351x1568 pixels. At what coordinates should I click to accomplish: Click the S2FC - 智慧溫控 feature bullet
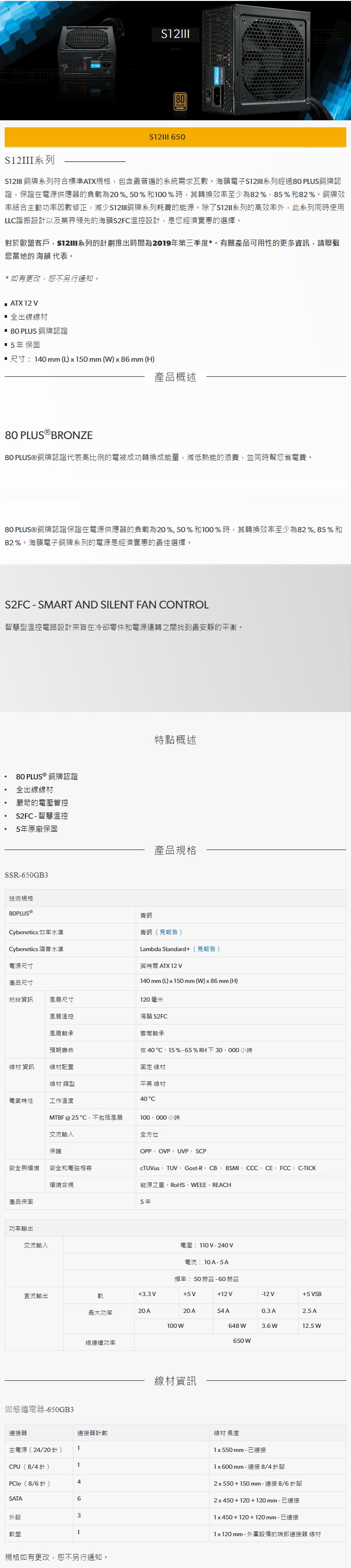click(x=42, y=816)
